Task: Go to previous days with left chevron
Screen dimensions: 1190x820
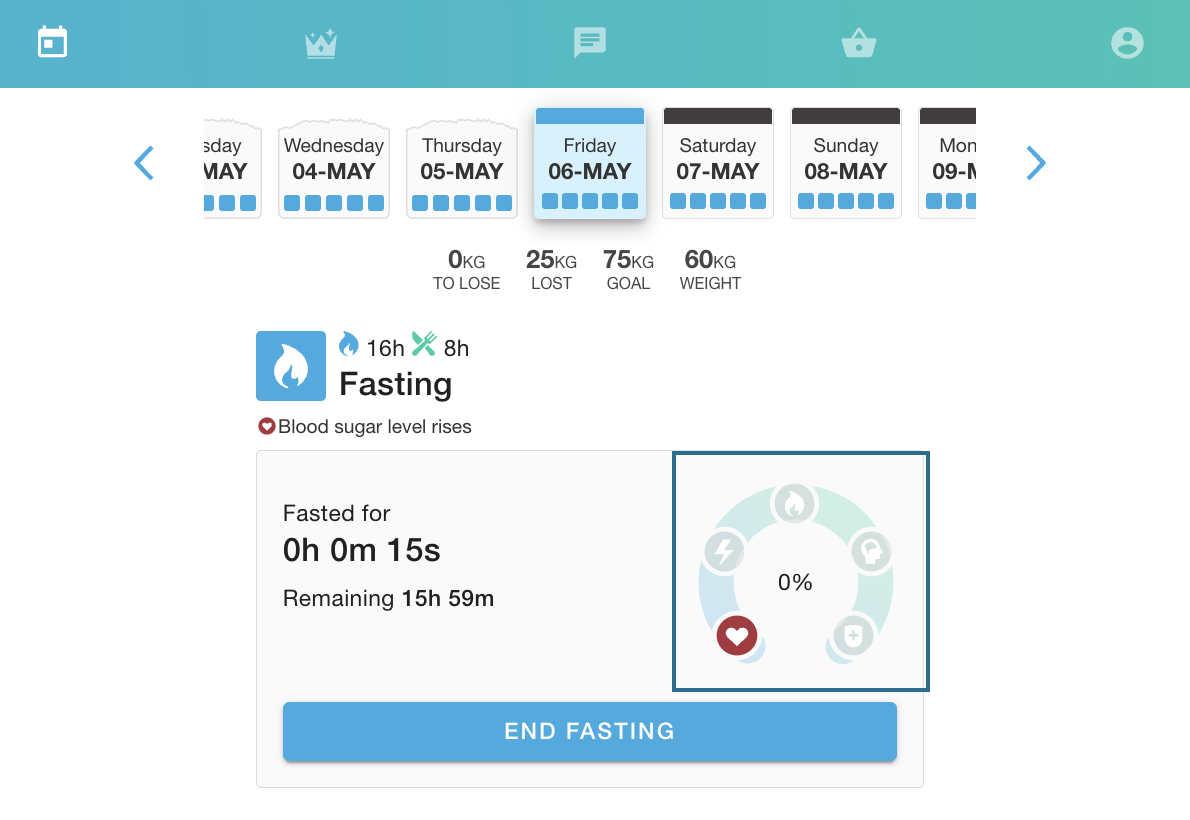Action: [145, 163]
